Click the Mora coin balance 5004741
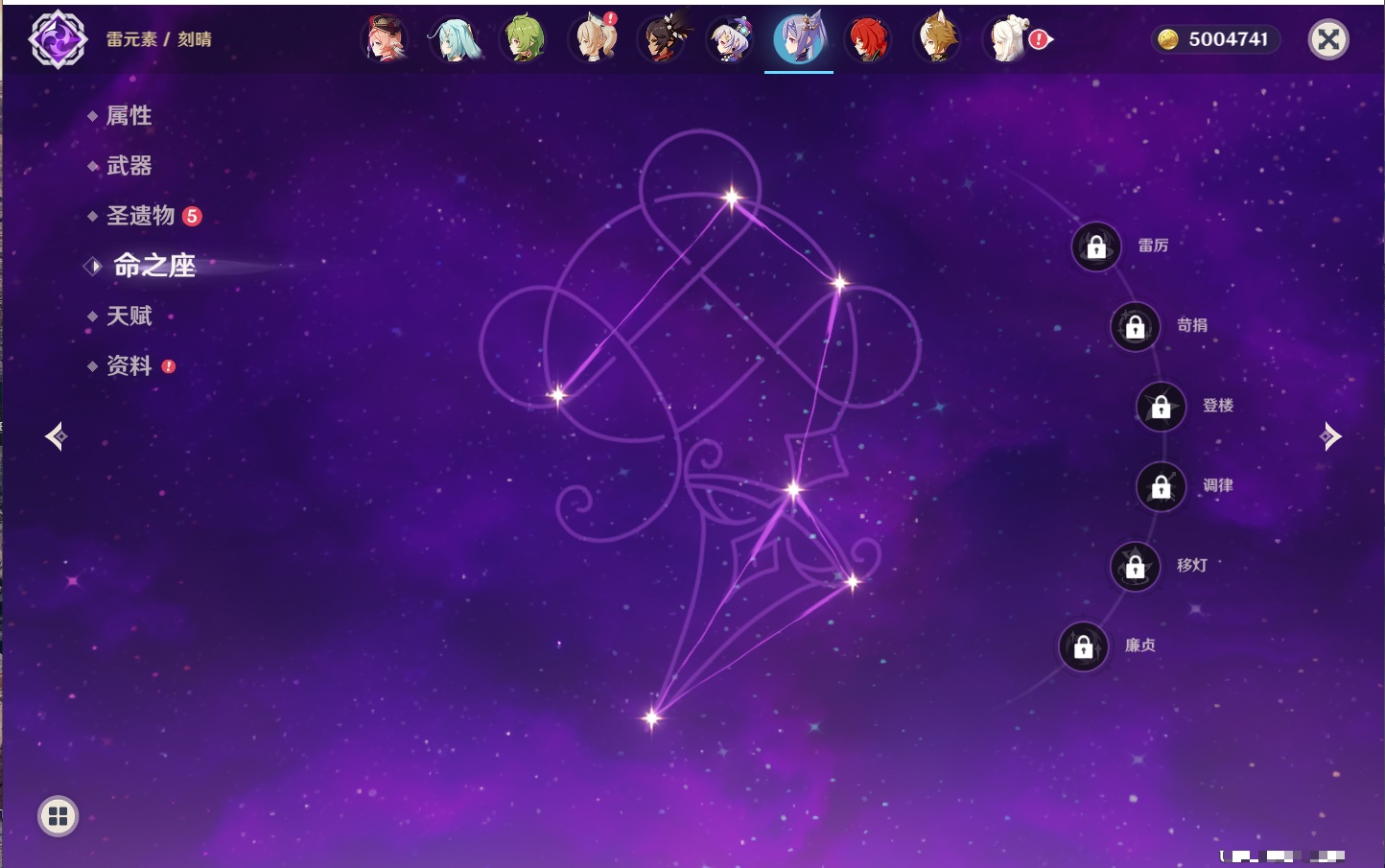This screenshot has width=1385, height=868. click(1216, 39)
